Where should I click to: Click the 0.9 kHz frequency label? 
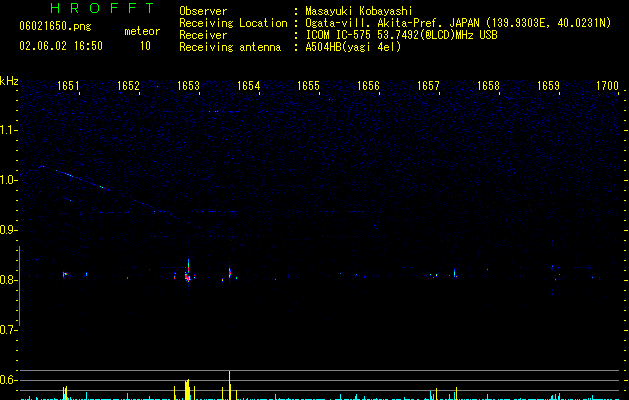(x=8, y=230)
